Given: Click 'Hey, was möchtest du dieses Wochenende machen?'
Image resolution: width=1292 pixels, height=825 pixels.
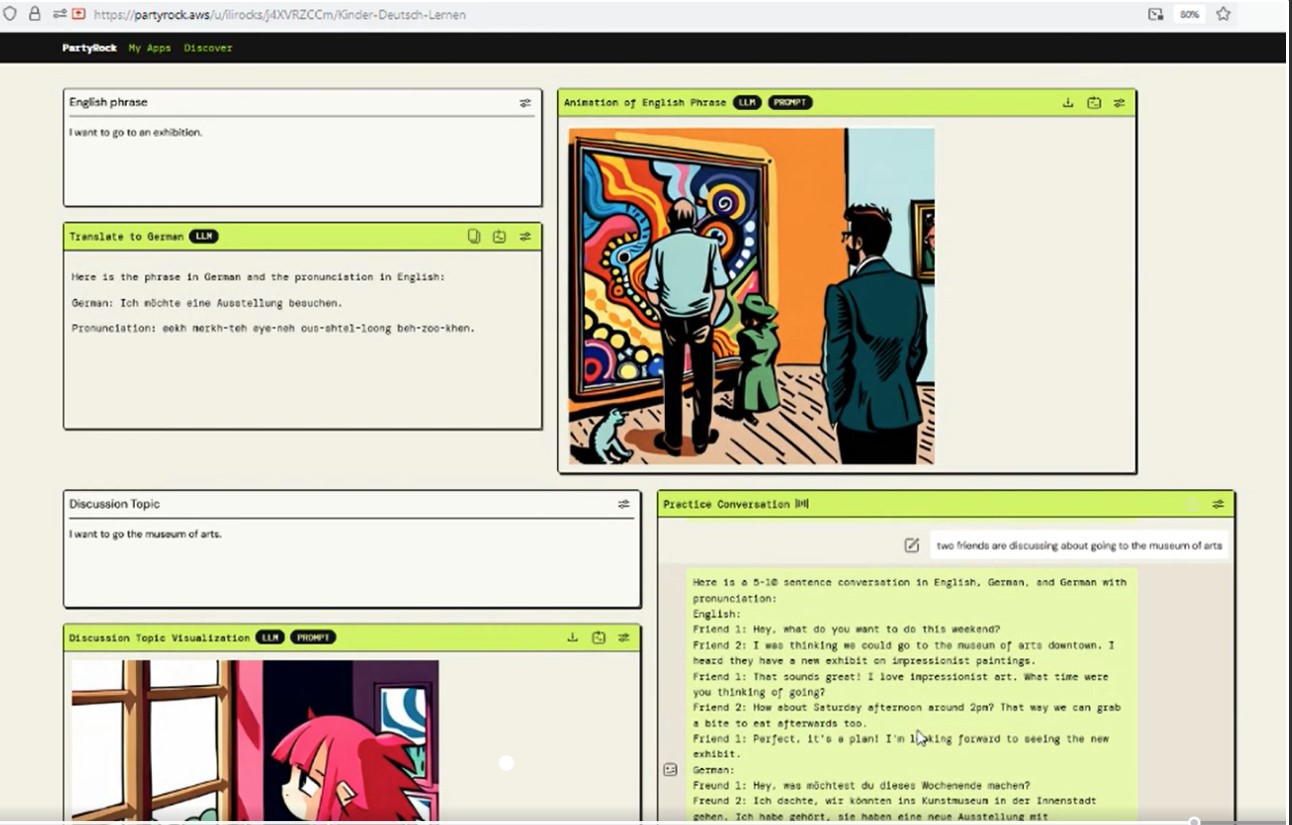Looking at the screenshot, I should [x=861, y=785].
